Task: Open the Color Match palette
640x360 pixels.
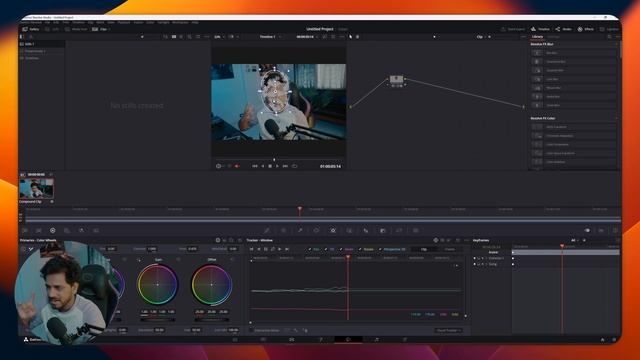Action: tap(39, 231)
